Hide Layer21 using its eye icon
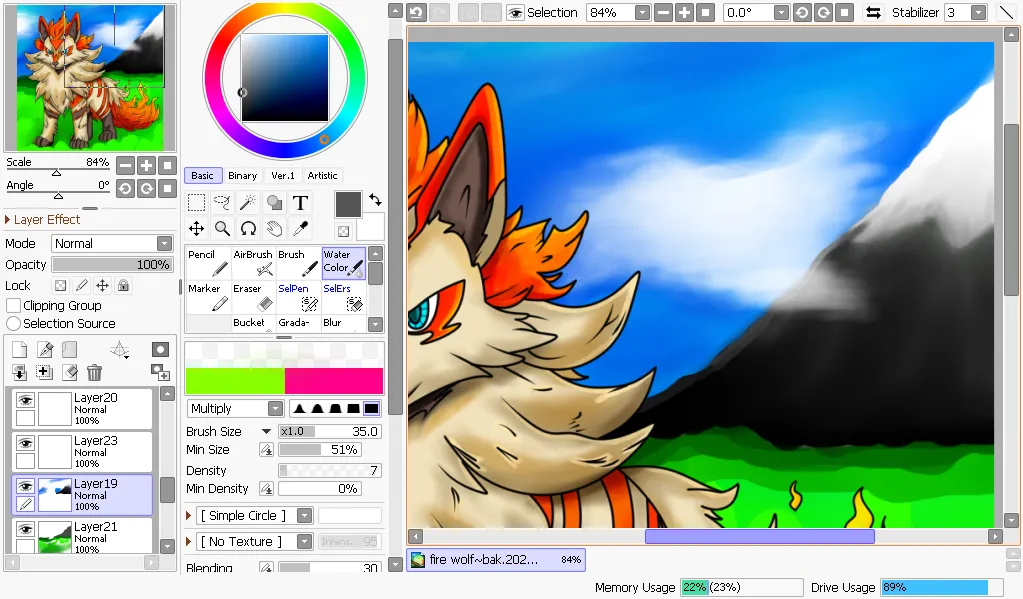 tap(25, 529)
